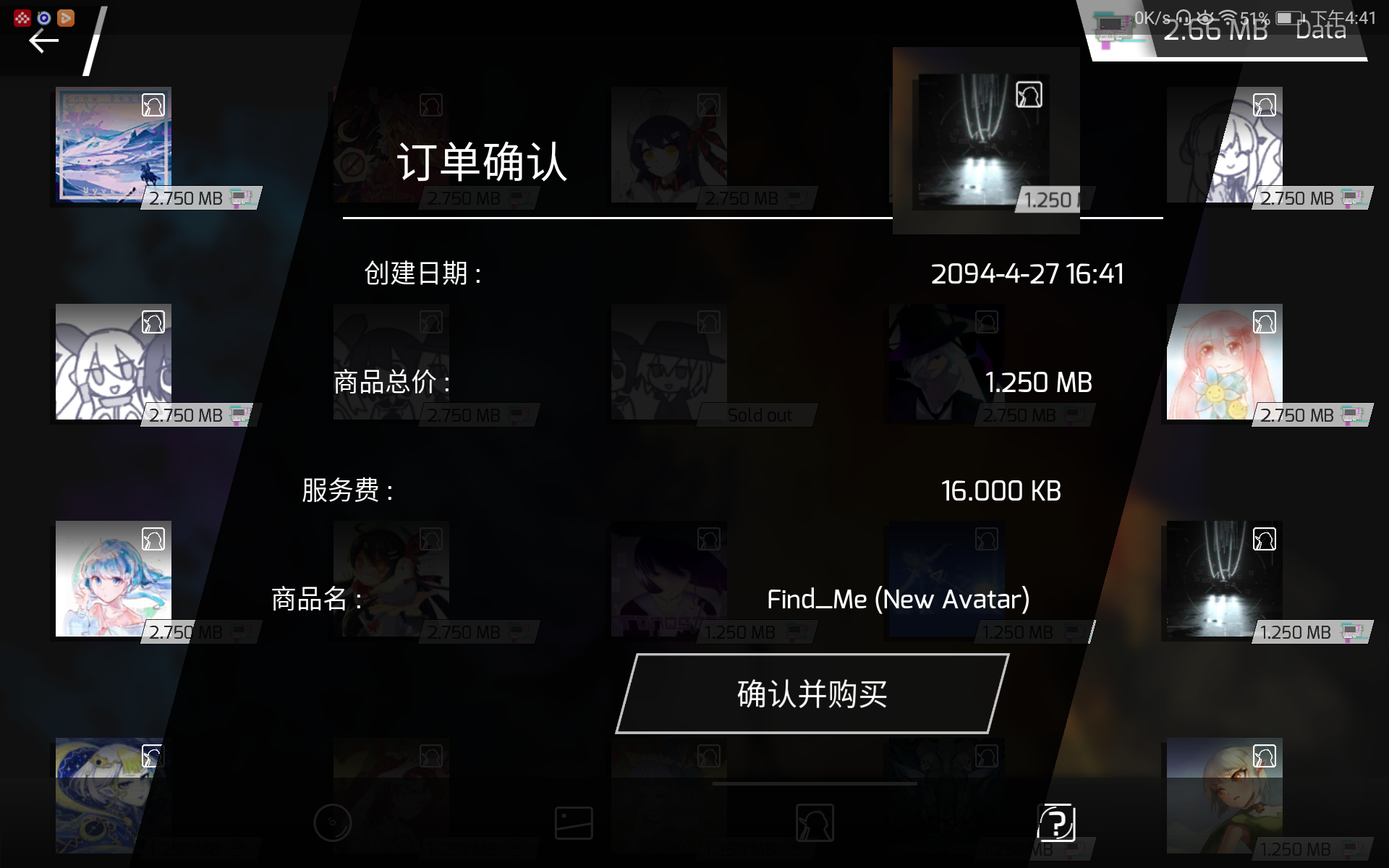Screen dimensions: 1389x868
Task: Select the profile/avatar icon bottom center
Action: coord(815,822)
